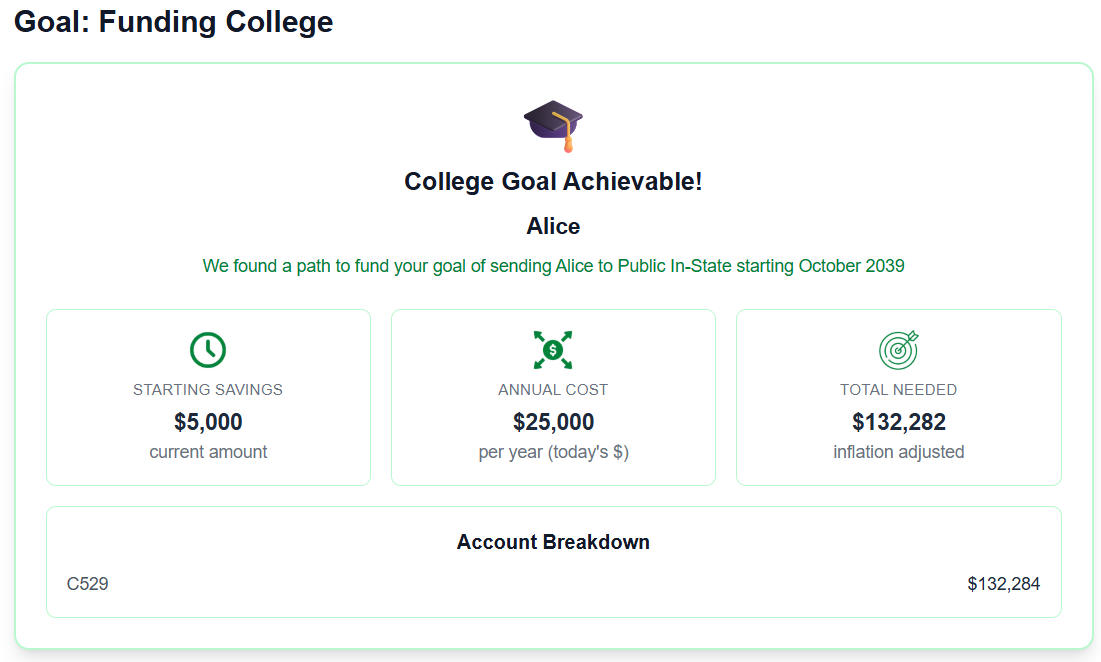Click the ANNUAL COST label
This screenshot has height=662, width=1101.
(x=553, y=390)
